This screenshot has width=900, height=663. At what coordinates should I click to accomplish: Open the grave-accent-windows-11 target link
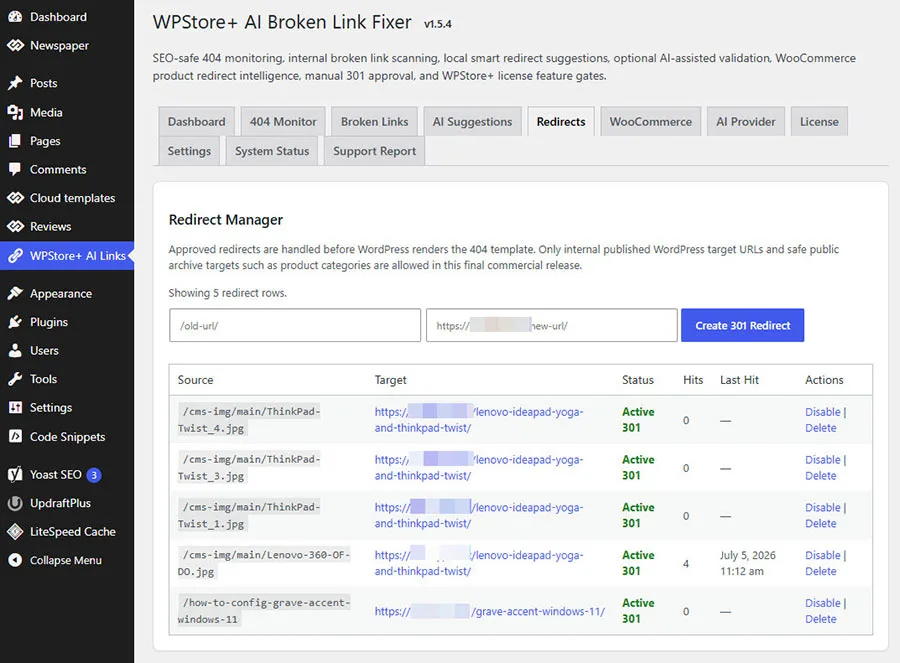(x=490, y=611)
